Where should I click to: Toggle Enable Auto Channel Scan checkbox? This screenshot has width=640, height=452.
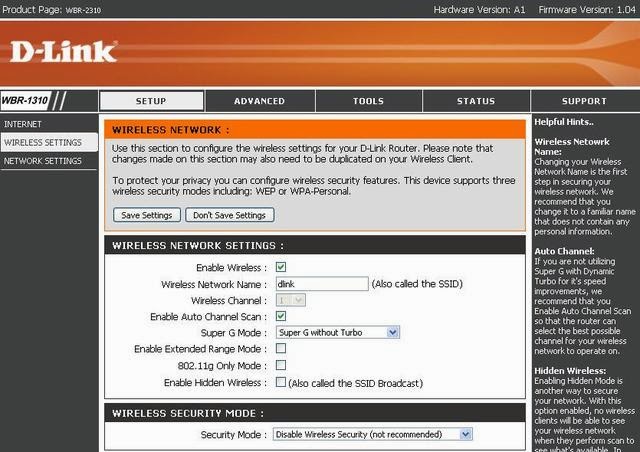click(x=281, y=316)
